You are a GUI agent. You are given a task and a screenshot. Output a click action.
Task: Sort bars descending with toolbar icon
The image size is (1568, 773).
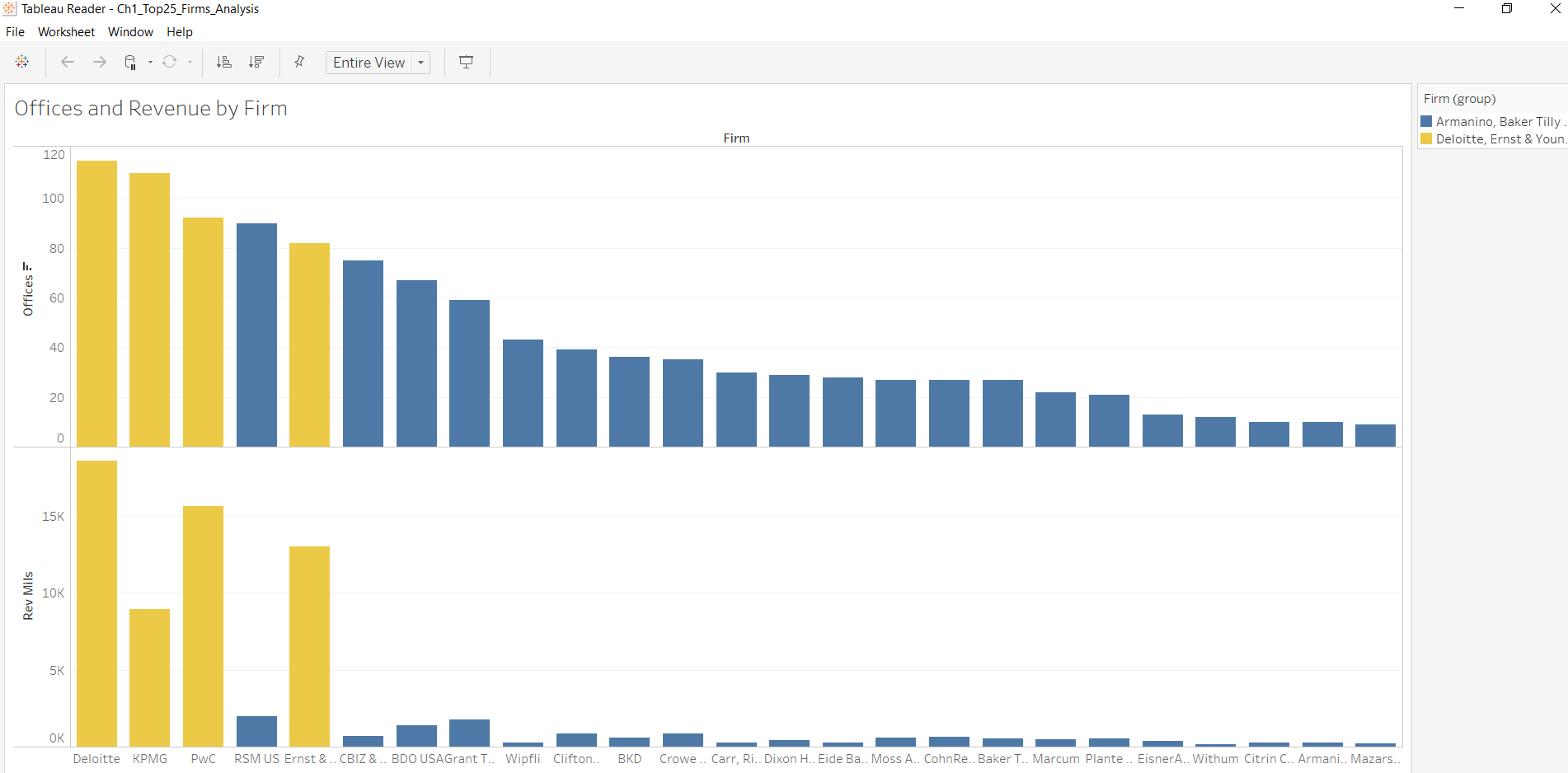(x=256, y=62)
